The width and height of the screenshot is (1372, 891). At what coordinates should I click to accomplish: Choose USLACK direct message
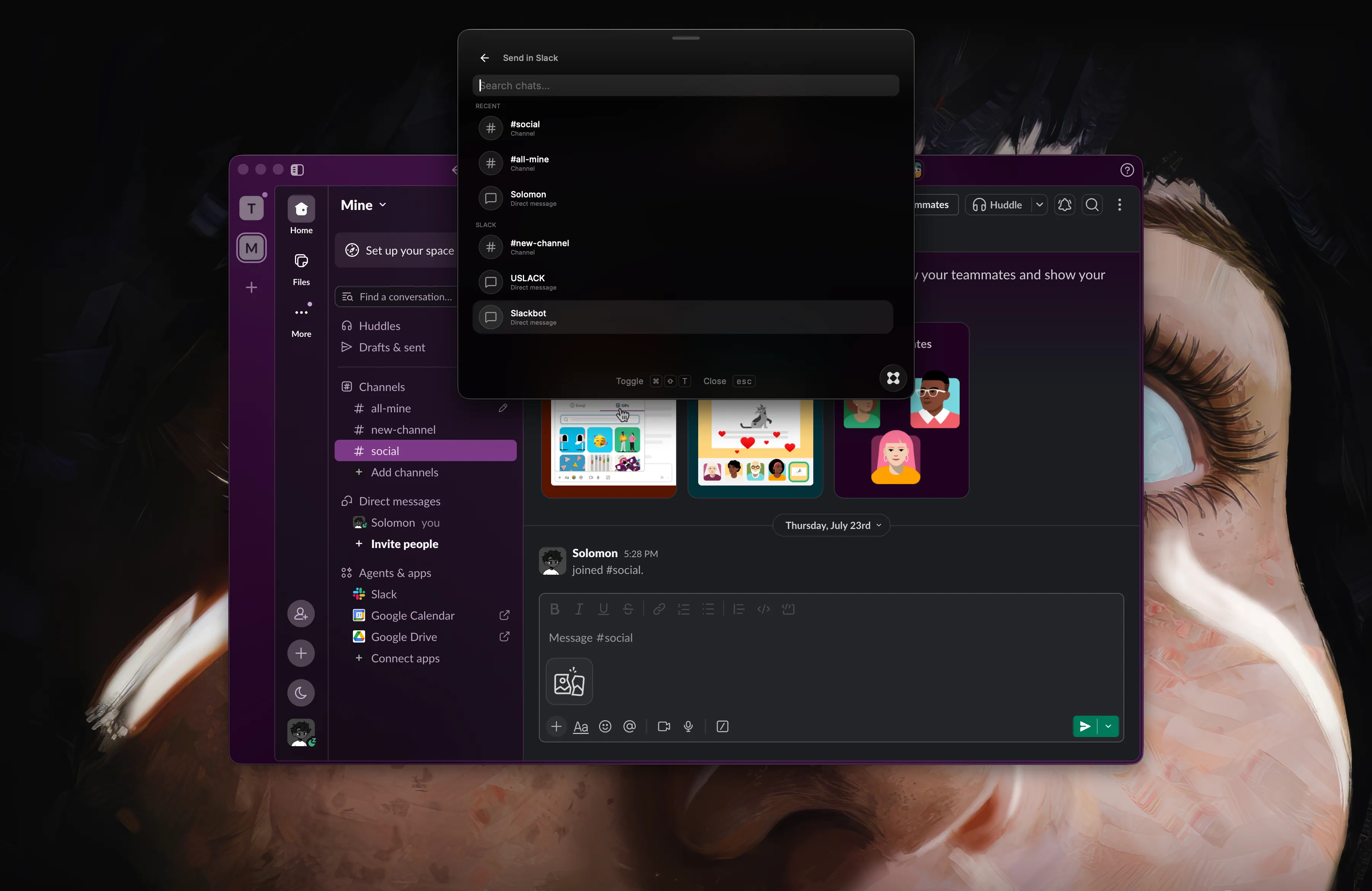683,282
